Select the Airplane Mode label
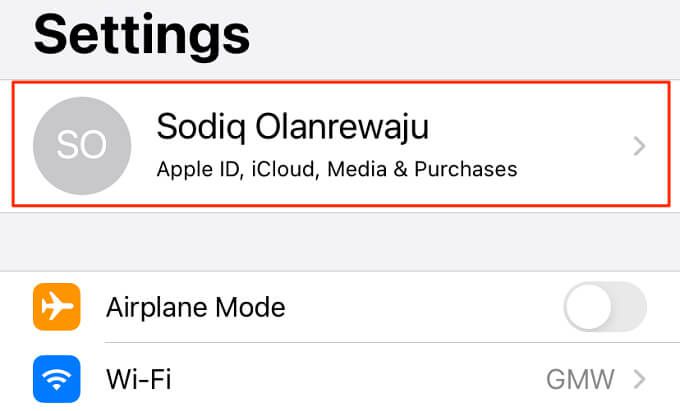 [196, 307]
